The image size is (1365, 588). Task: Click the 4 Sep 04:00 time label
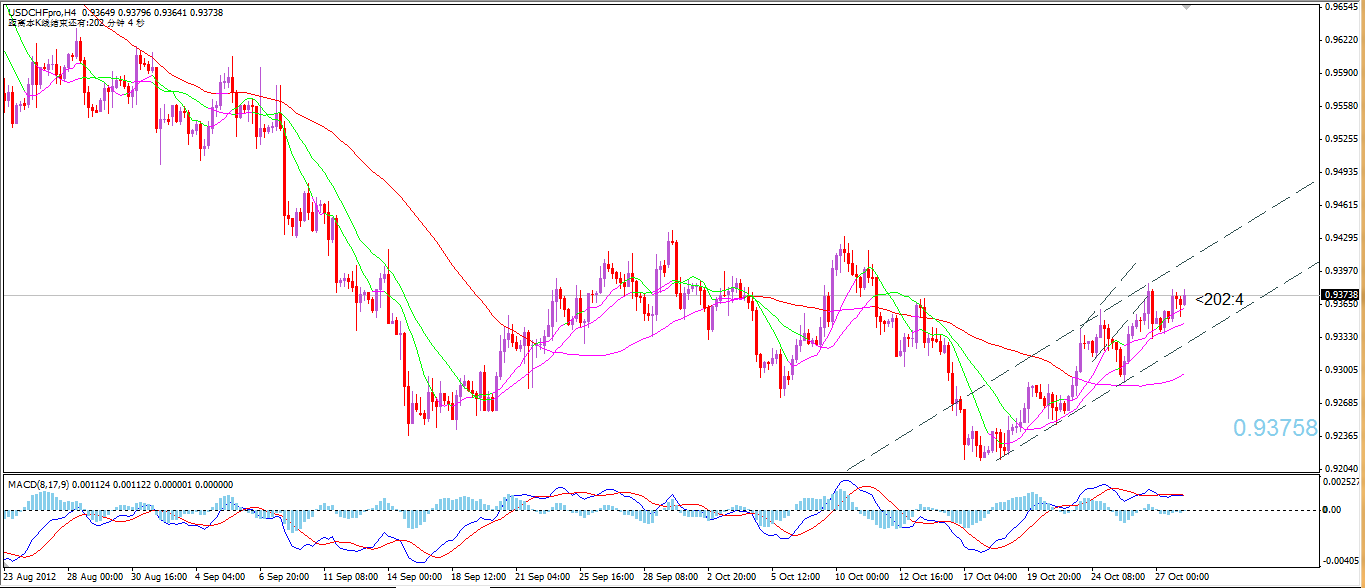coord(219,578)
